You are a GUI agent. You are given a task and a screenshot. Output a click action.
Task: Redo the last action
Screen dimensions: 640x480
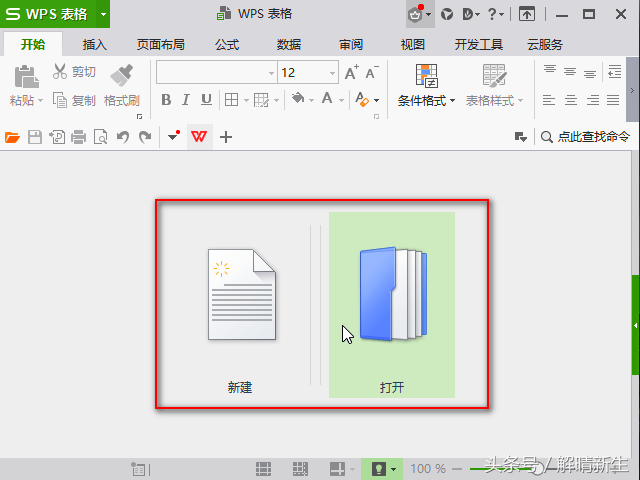click(x=145, y=137)
